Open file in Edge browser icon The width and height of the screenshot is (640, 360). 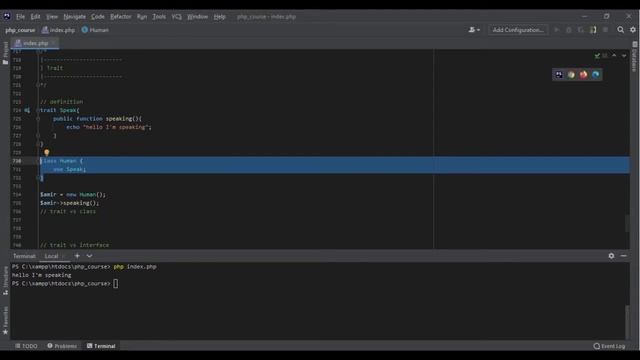pyautogui.click(x=596, y=75)
